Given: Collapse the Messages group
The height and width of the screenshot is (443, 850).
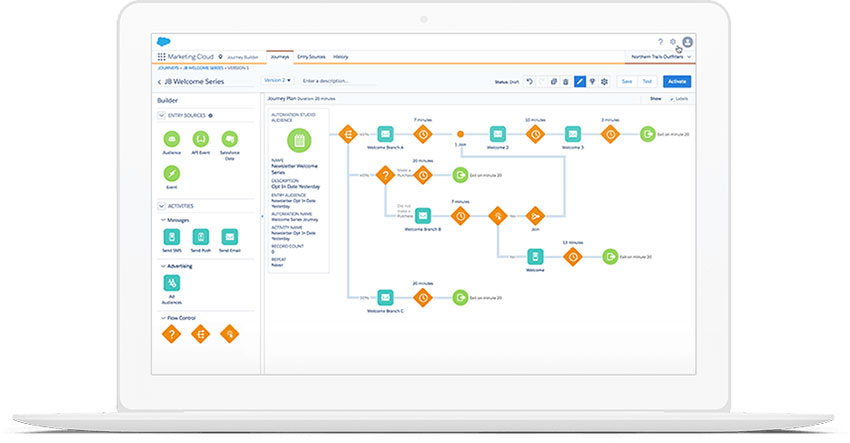Looking at the screenshot, I should coord(163,220).
